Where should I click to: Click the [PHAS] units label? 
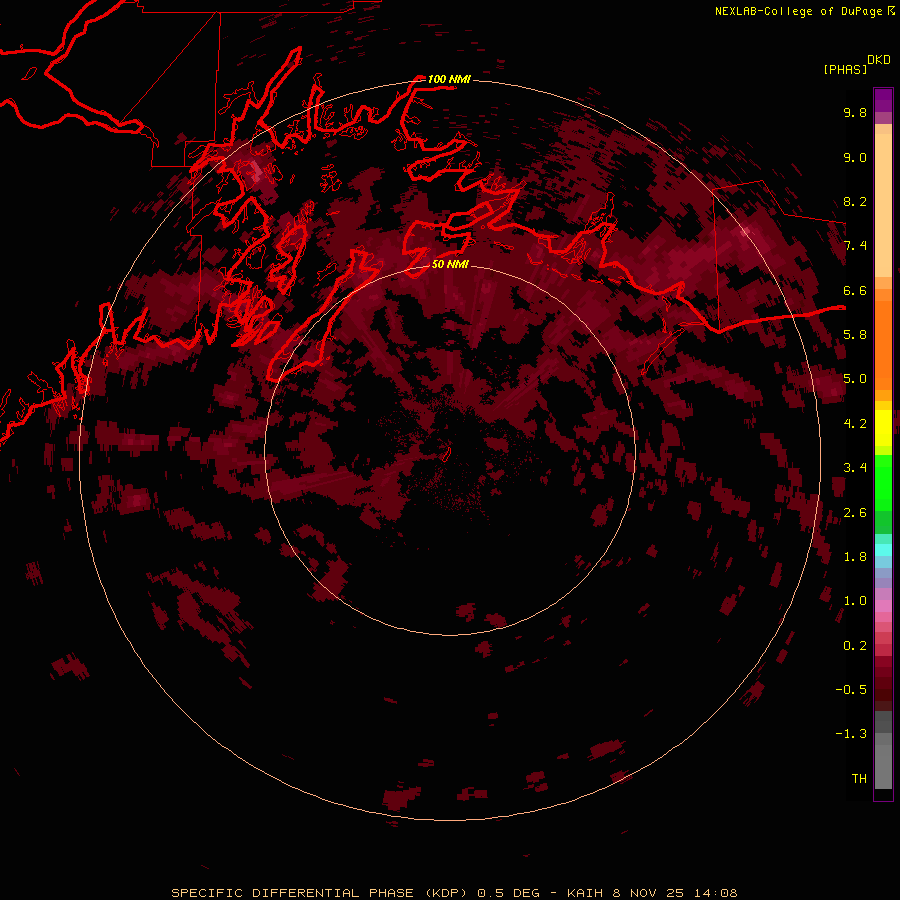(x=845, y=70)
